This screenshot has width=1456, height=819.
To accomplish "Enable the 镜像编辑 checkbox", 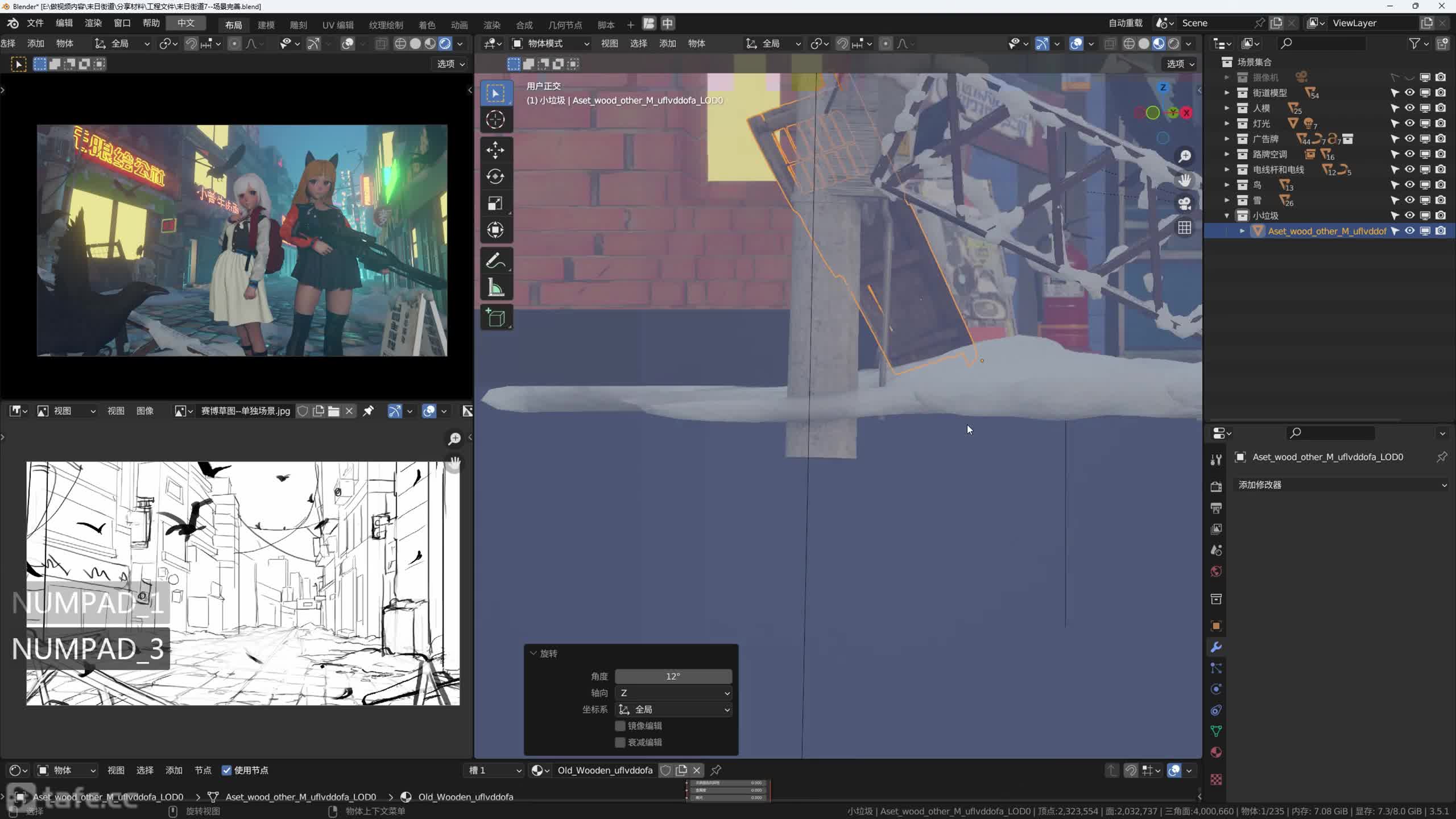I will point(621,726).
